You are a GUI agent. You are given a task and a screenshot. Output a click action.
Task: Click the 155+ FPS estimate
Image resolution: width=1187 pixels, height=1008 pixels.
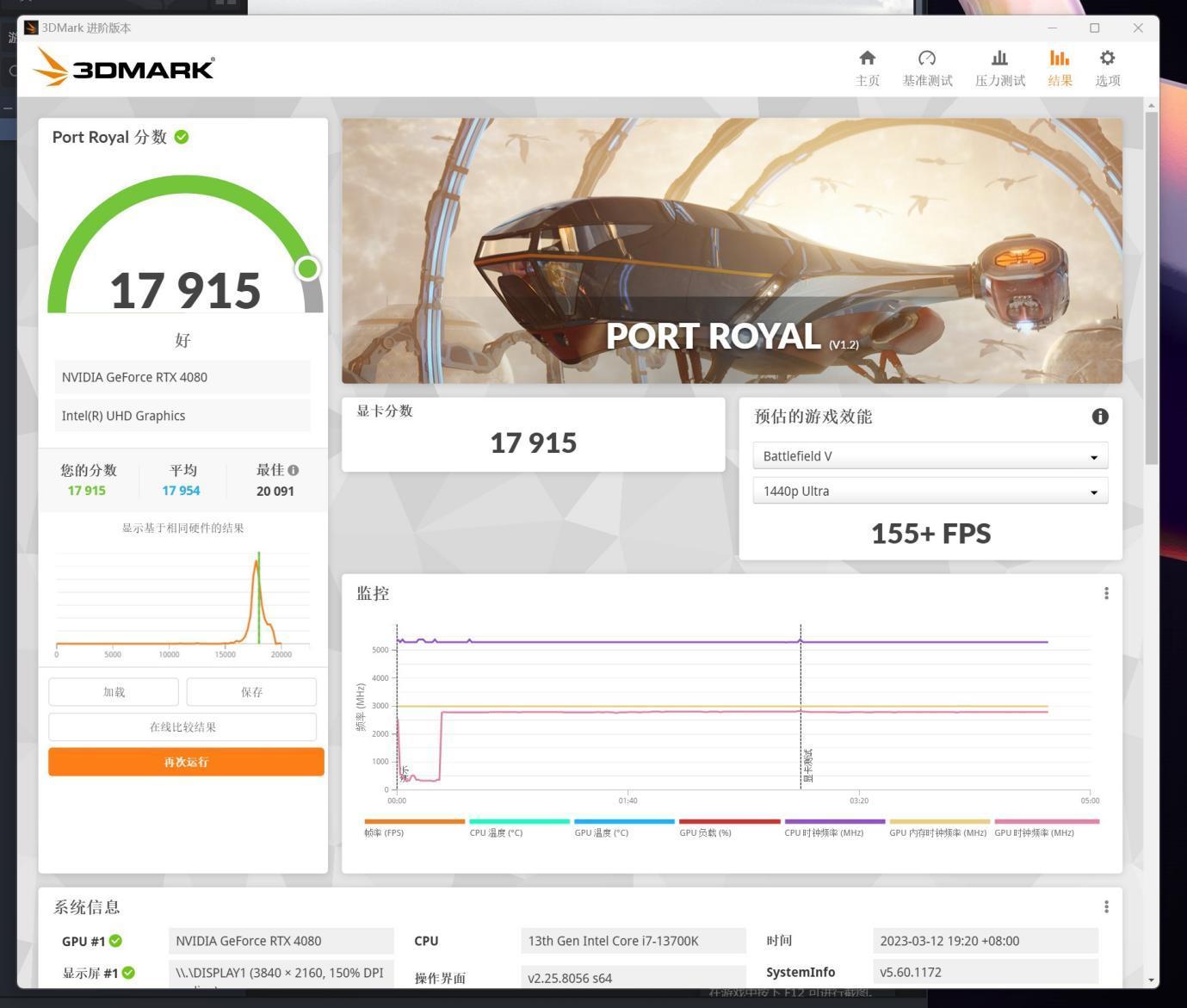tap(930, 534)
